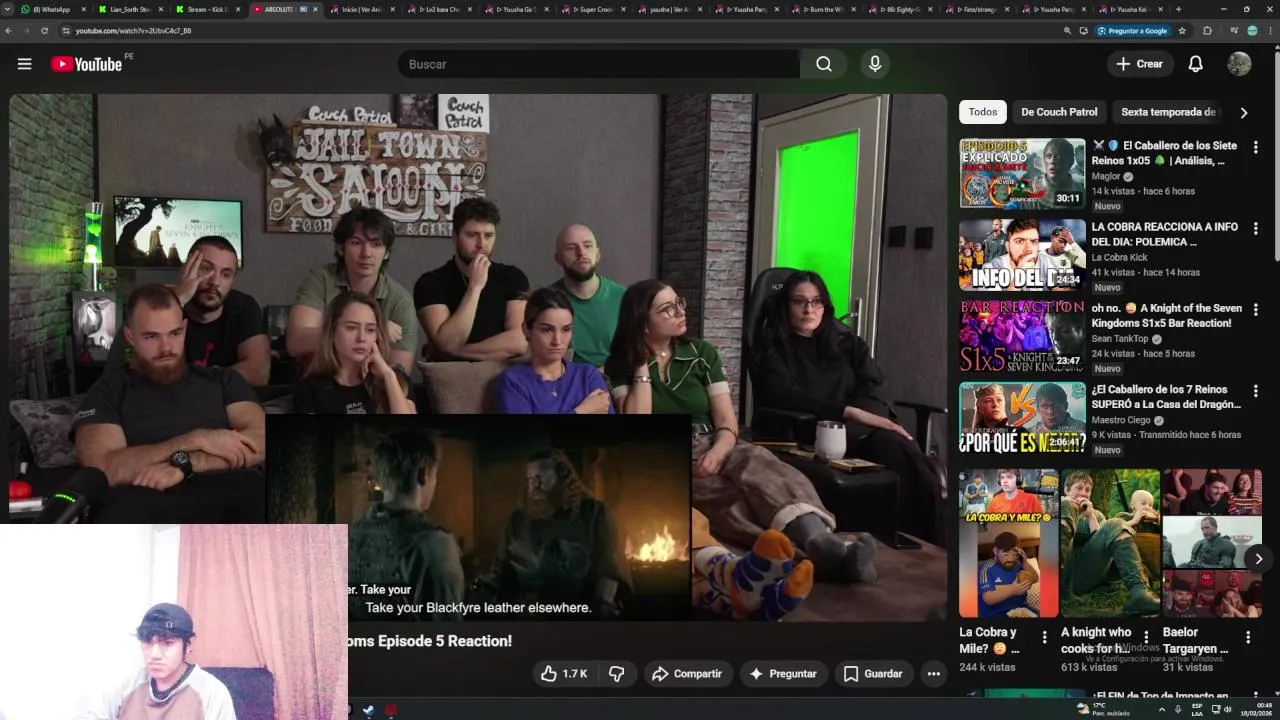
Task: Open the address bar zoom magnifier icon
Action: click(x=1068, y=31)
